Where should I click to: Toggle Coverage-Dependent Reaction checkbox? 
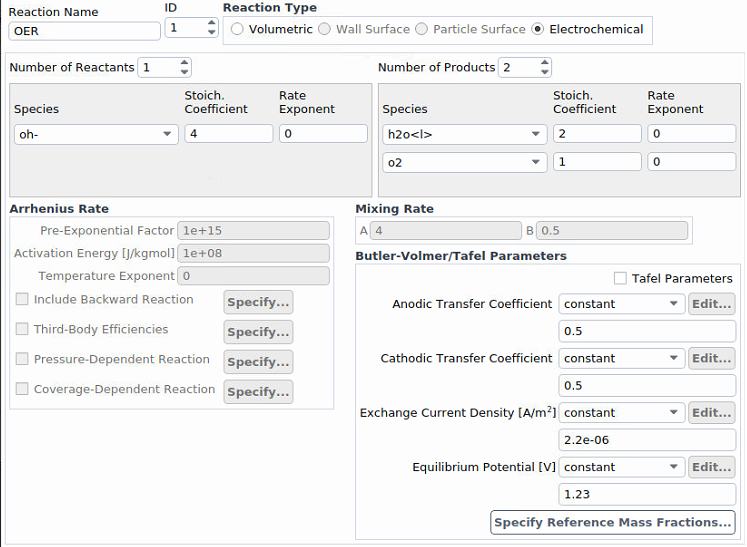(x=22, y=389)
